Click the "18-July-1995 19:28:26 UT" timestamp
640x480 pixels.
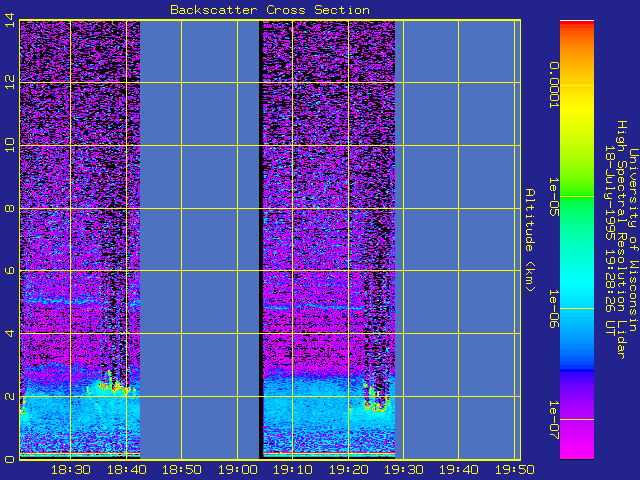pyautogui.click(x=609, y=240)
